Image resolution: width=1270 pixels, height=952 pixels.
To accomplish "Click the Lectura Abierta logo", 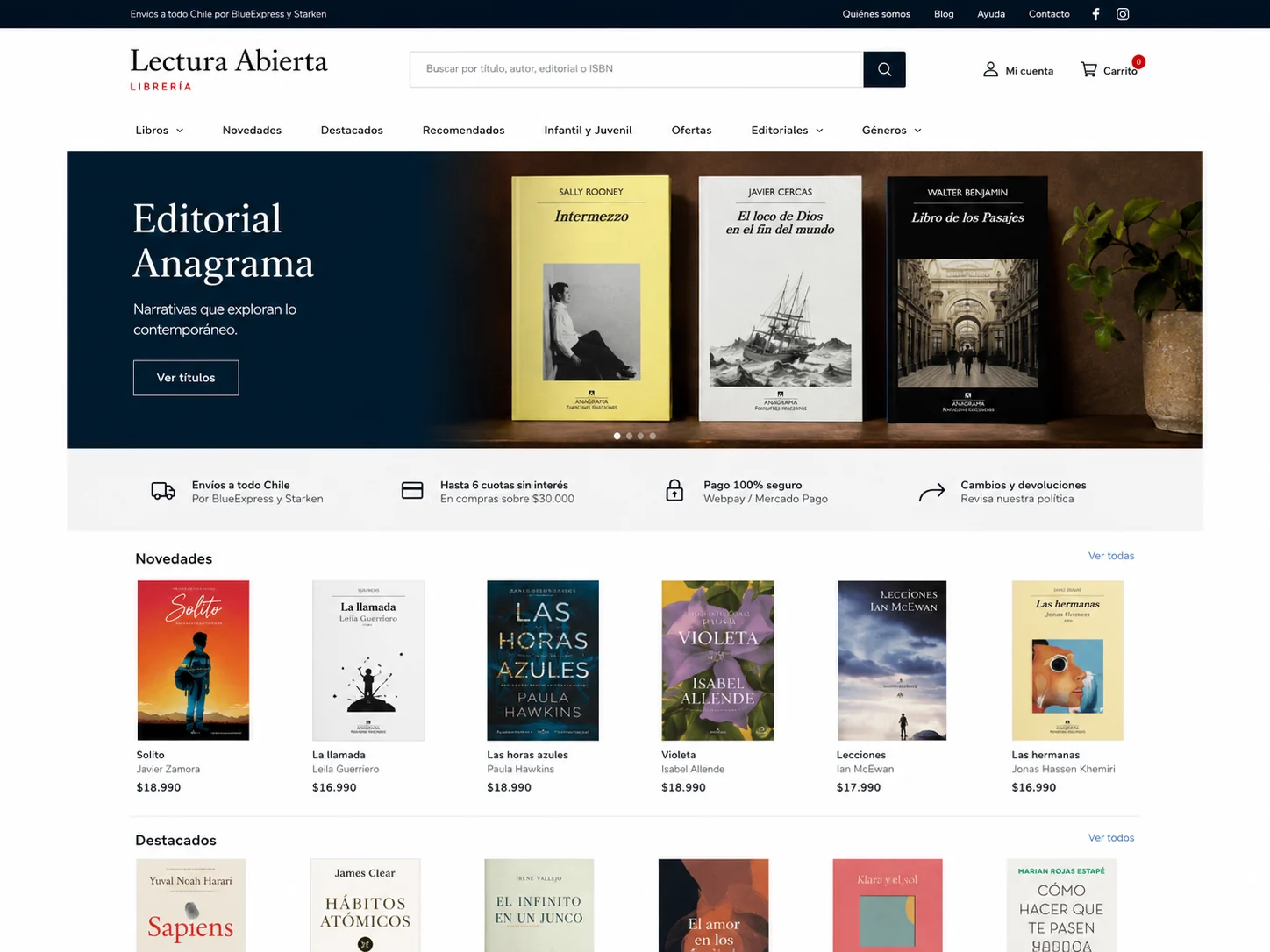I will pos(228,68).
